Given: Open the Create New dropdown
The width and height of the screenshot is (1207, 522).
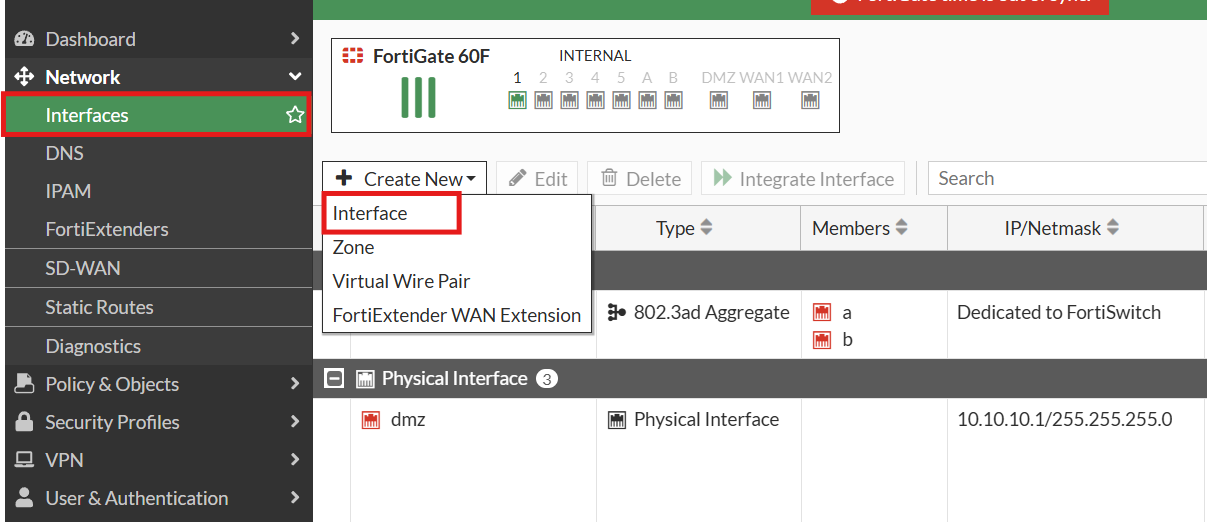Looking at the screenshot, I should pos(405,179).
